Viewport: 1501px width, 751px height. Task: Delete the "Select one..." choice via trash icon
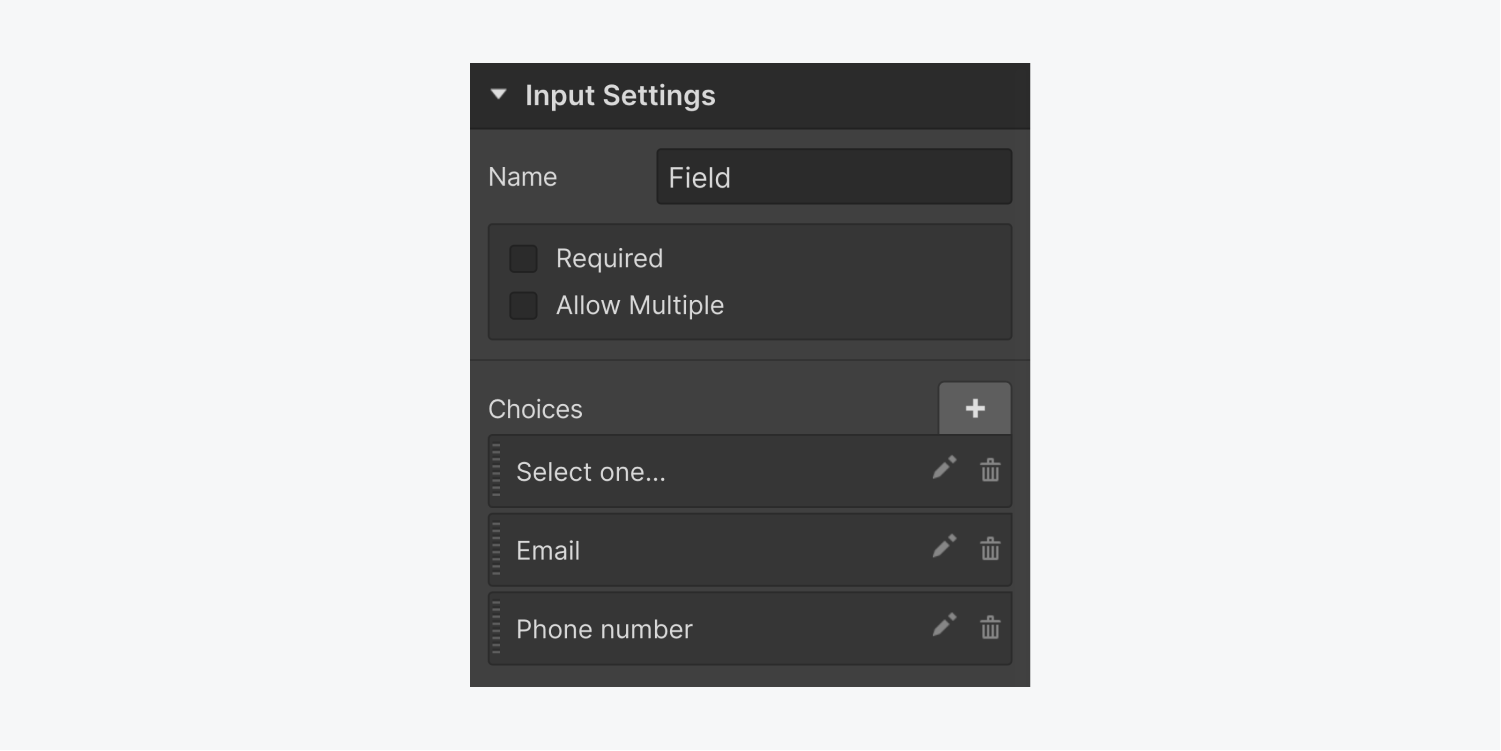coord(989,470)
